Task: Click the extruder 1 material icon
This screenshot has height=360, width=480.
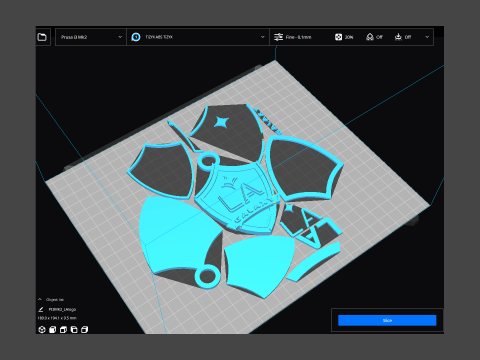Action: click(136, 37)
